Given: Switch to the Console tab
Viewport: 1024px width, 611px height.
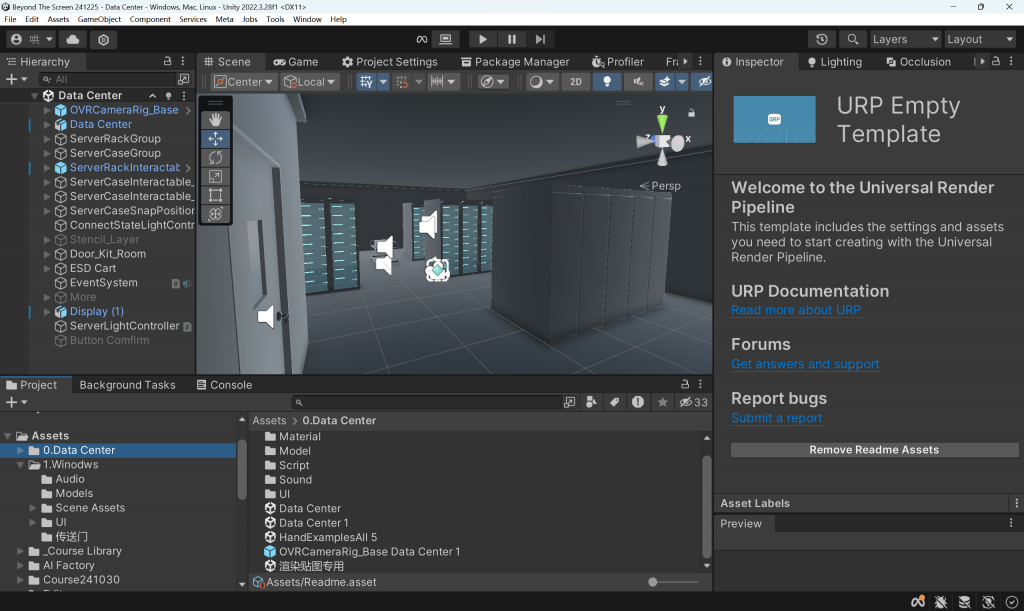Looking at the screenshot, I should pos(224,384).
